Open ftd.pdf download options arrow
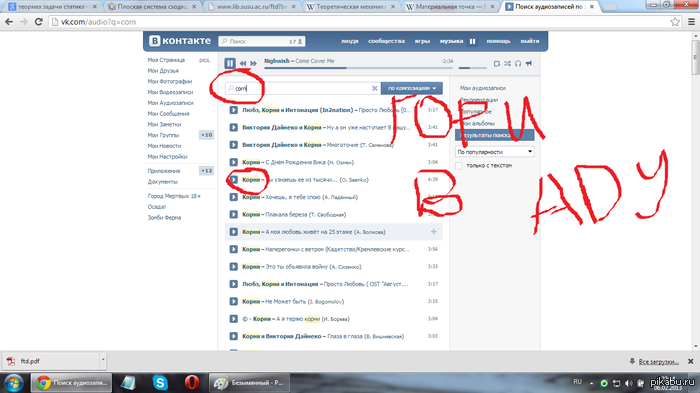The height and width of the screenshot is (393, 700). pos(103,361)
